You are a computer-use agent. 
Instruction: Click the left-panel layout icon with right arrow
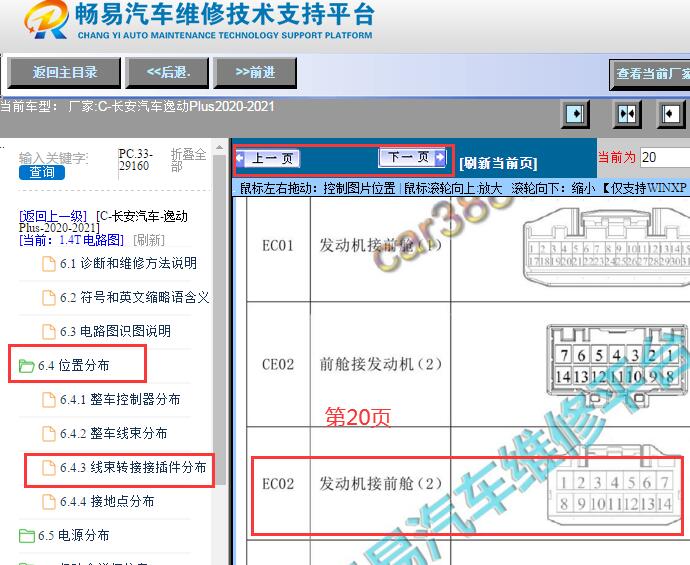(575, 114)
